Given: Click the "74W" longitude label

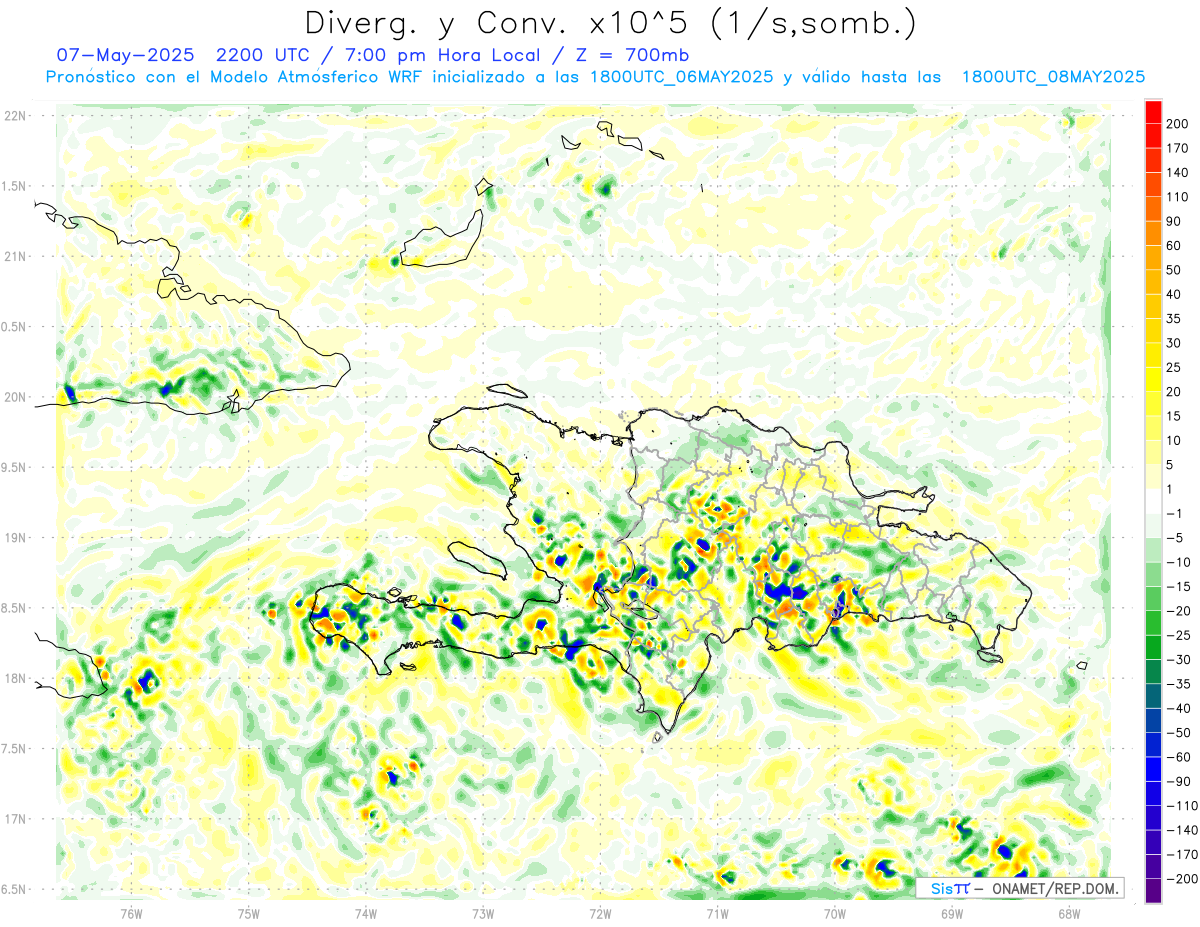Looking at the screenshot, I should pyautogui.click(x=365, y=913).
